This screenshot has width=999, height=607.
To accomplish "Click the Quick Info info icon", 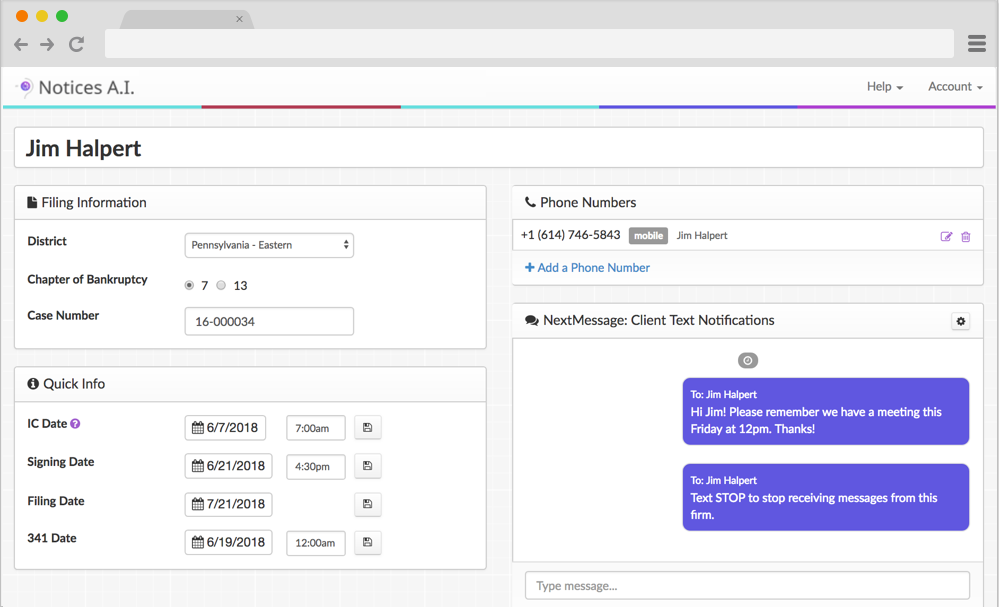I will point(33,383).
